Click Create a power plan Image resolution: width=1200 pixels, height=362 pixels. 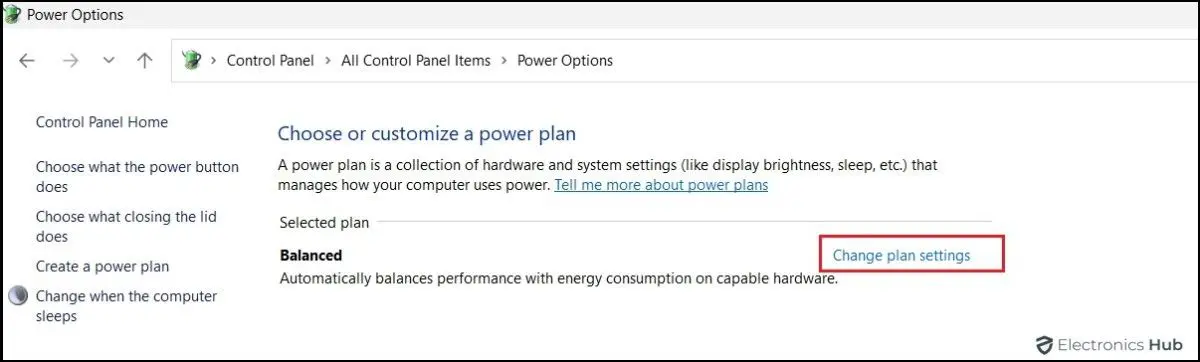pyautogui.click(x=103, y=267)
